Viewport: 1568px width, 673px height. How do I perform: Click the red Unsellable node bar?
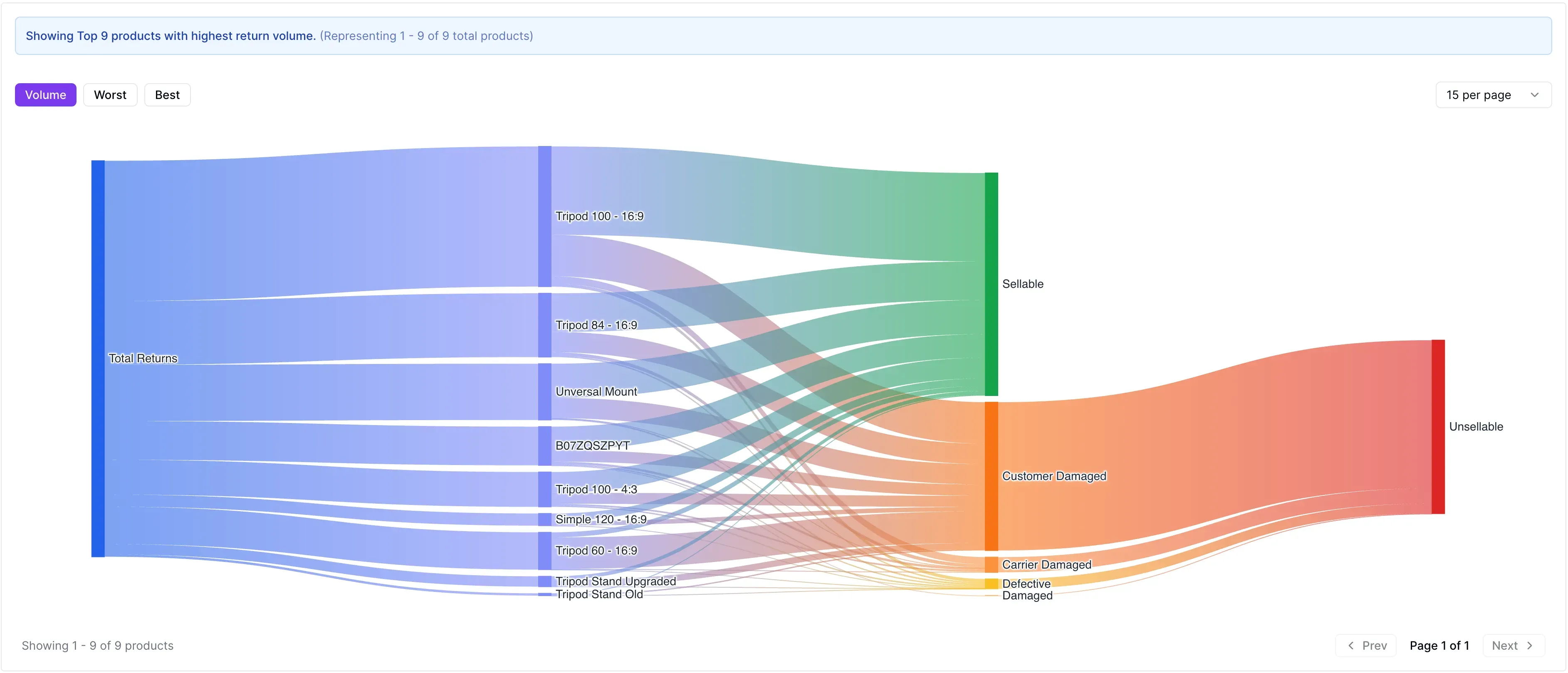click(x=1438, y=427)
